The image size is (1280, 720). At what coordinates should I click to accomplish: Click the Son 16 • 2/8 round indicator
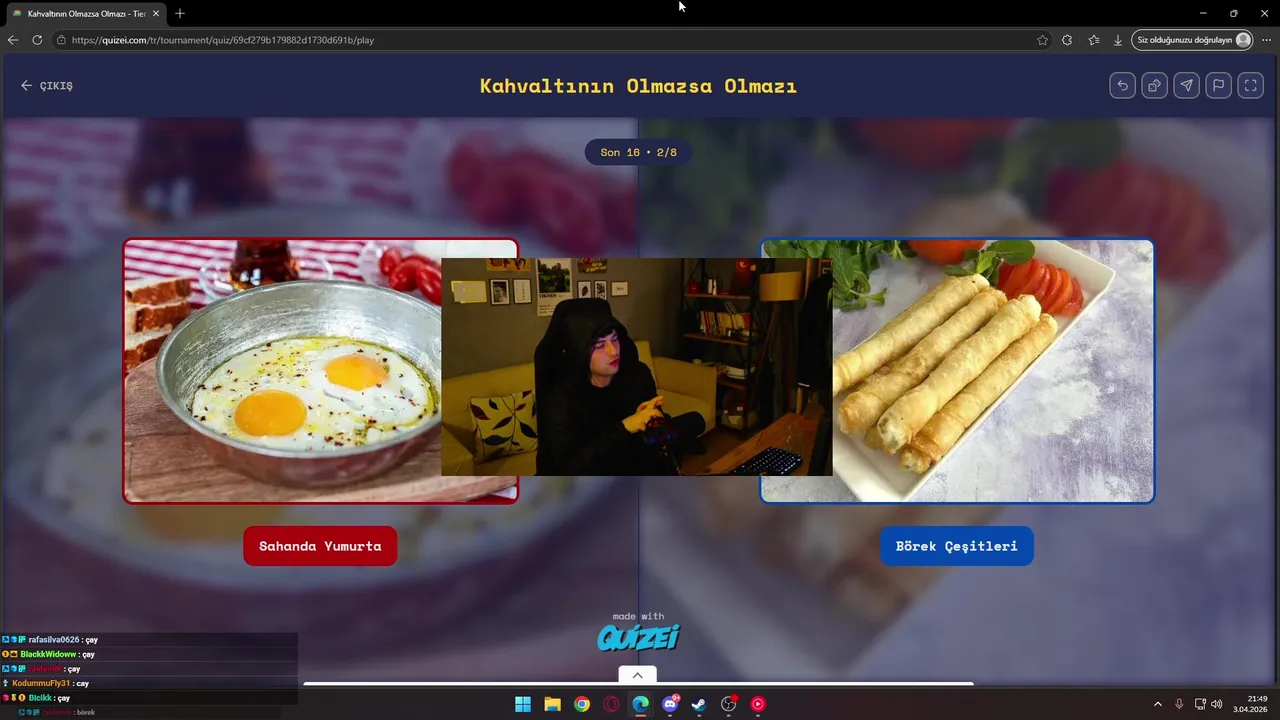click(x=638, y=152)
